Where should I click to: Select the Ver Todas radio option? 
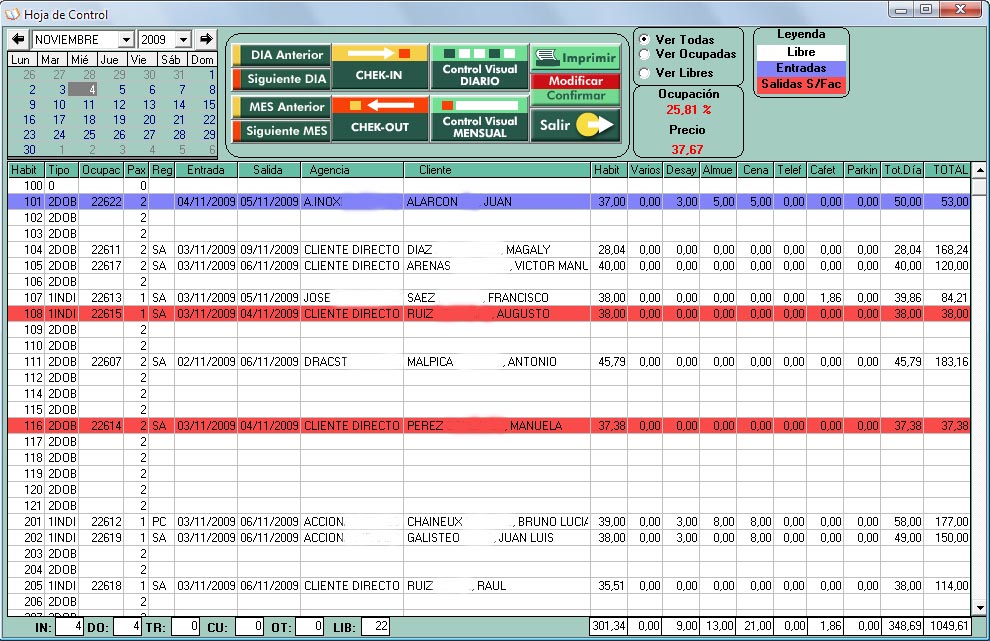pyautogui.click(x=644, y=39)
